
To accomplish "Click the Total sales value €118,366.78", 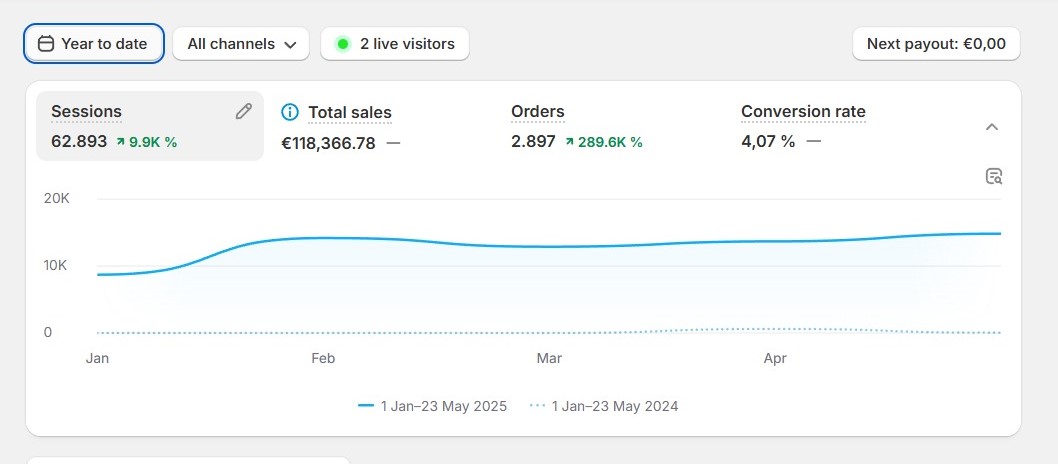I will (x=328, y=143).
